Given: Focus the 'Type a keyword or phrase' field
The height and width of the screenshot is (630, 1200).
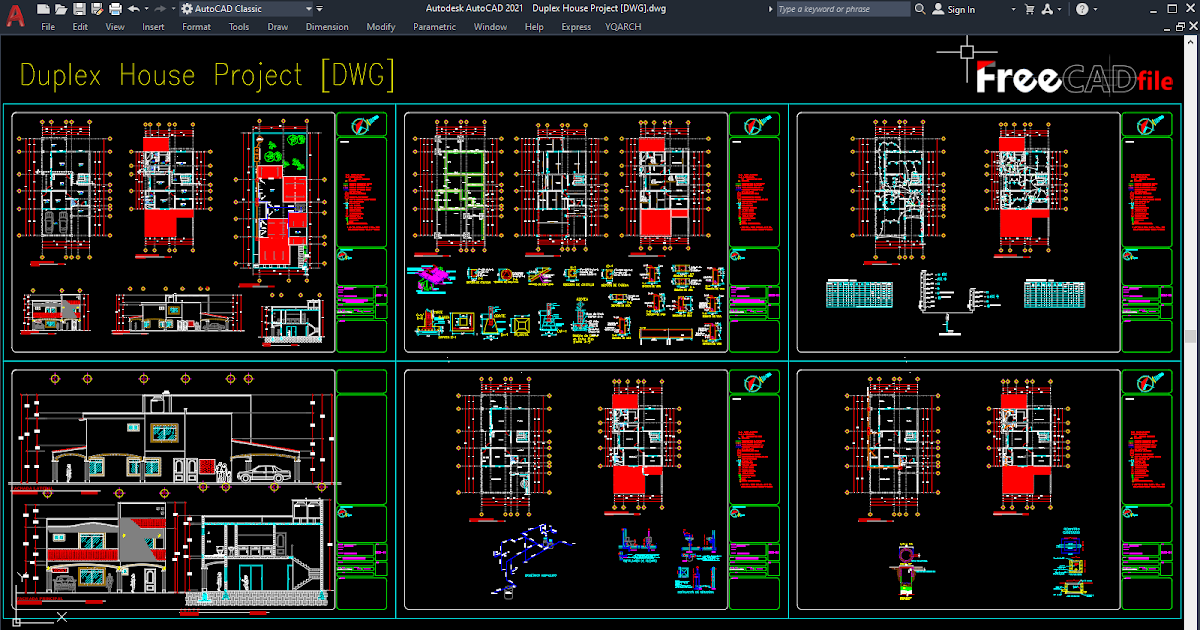Looking at the screenshot, I should [844, 9].
